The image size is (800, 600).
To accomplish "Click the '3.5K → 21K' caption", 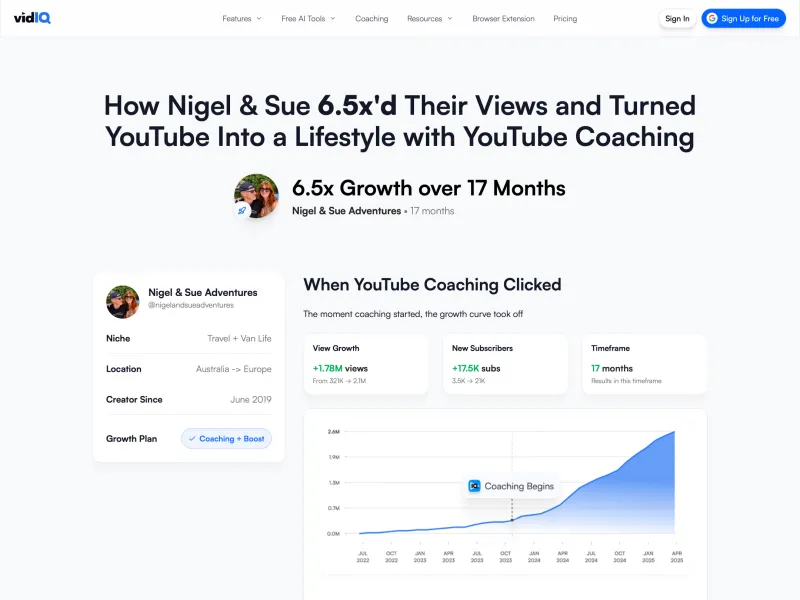I will pyautogui.click(x=468, y=381).
